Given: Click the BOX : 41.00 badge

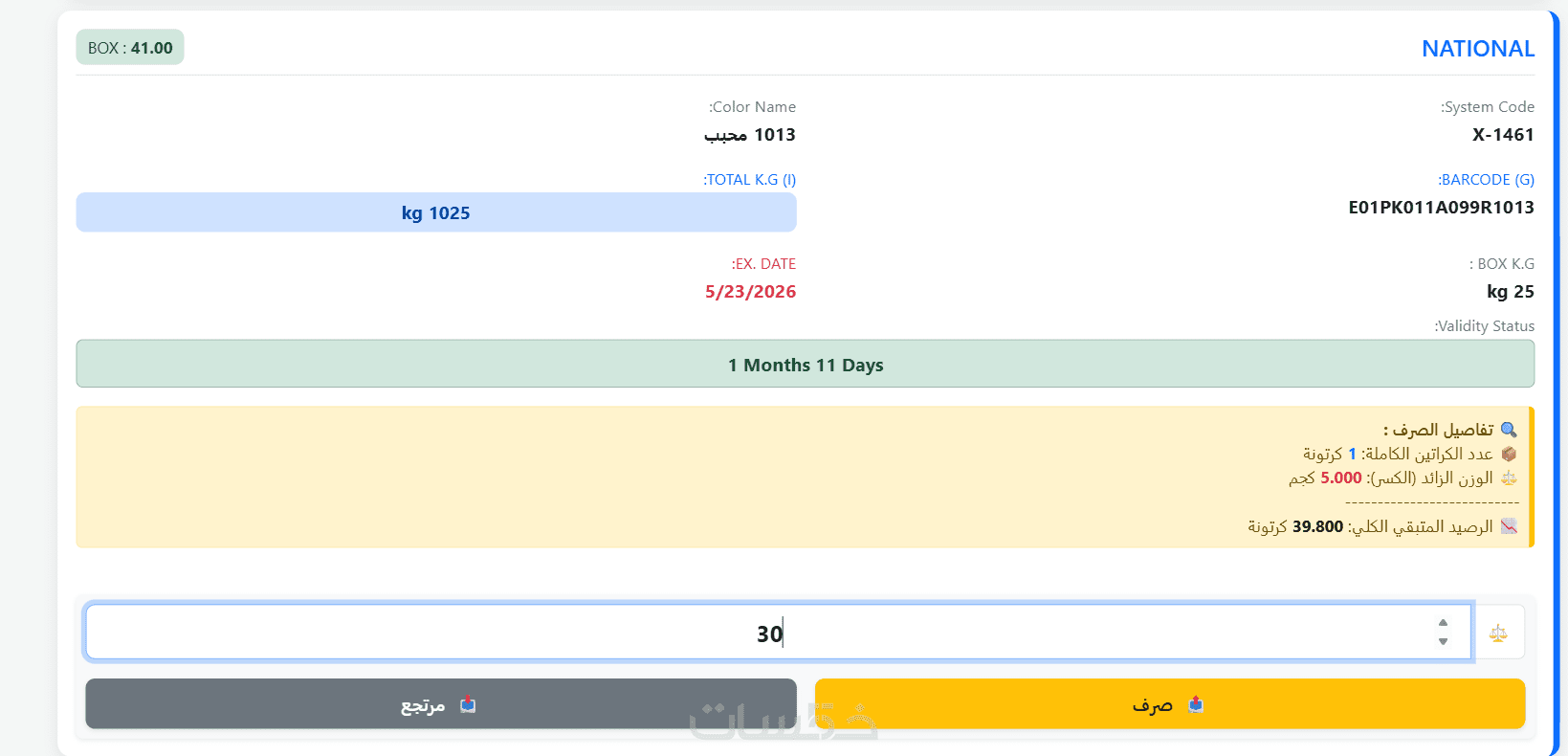Looking at the screenshot, I should coord(130,48).
